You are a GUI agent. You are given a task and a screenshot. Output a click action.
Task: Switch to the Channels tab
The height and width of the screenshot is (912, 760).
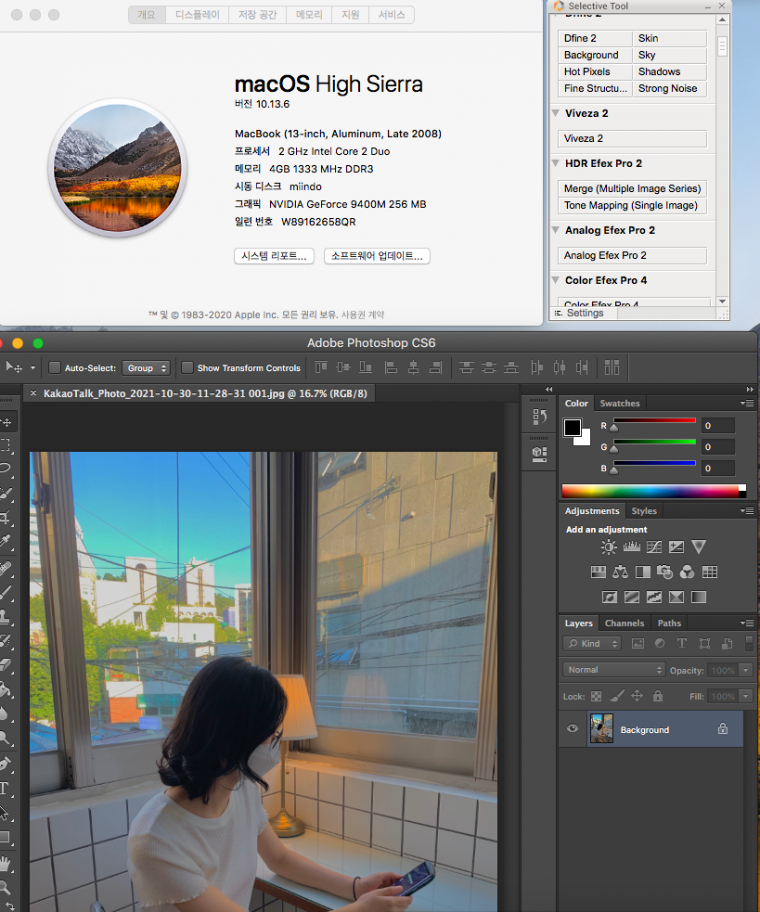pyautogui.click(x=625, y=623)
